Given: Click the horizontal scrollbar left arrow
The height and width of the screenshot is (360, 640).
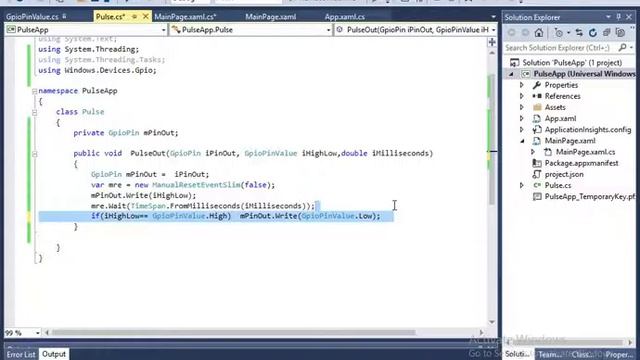Looking at the screenshot, I should pyautogui.click(x=47, y=333).
